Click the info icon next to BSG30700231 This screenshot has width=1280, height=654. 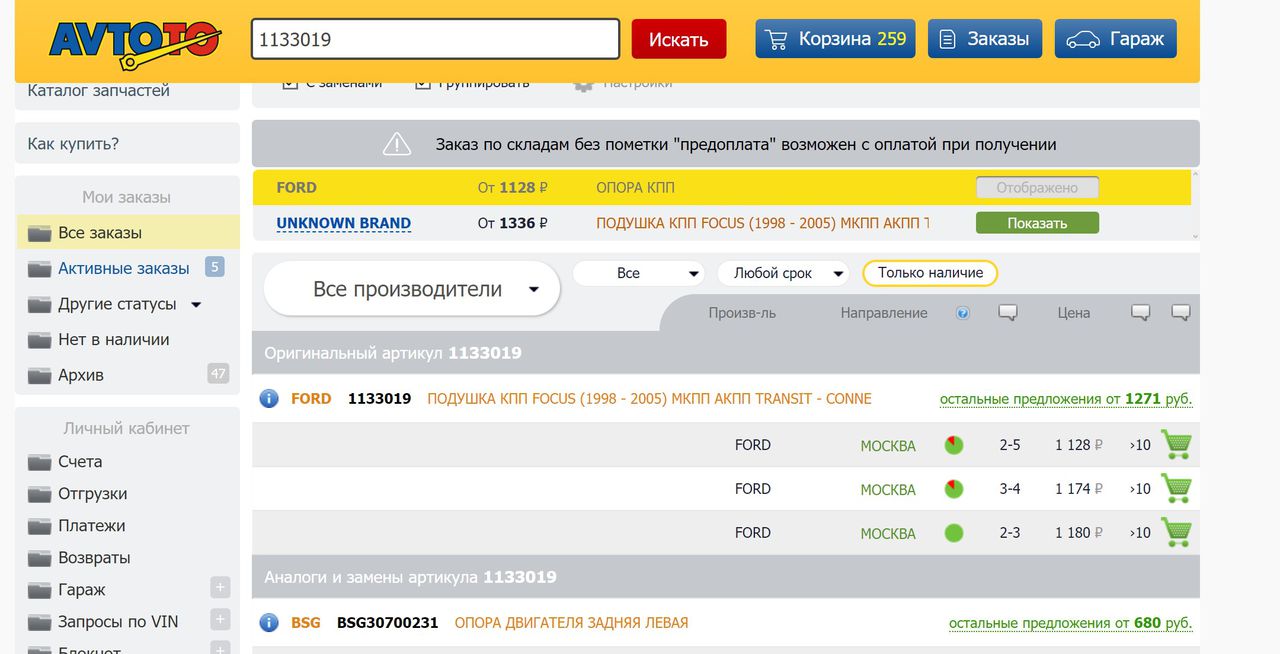click(x=268, y=622)
